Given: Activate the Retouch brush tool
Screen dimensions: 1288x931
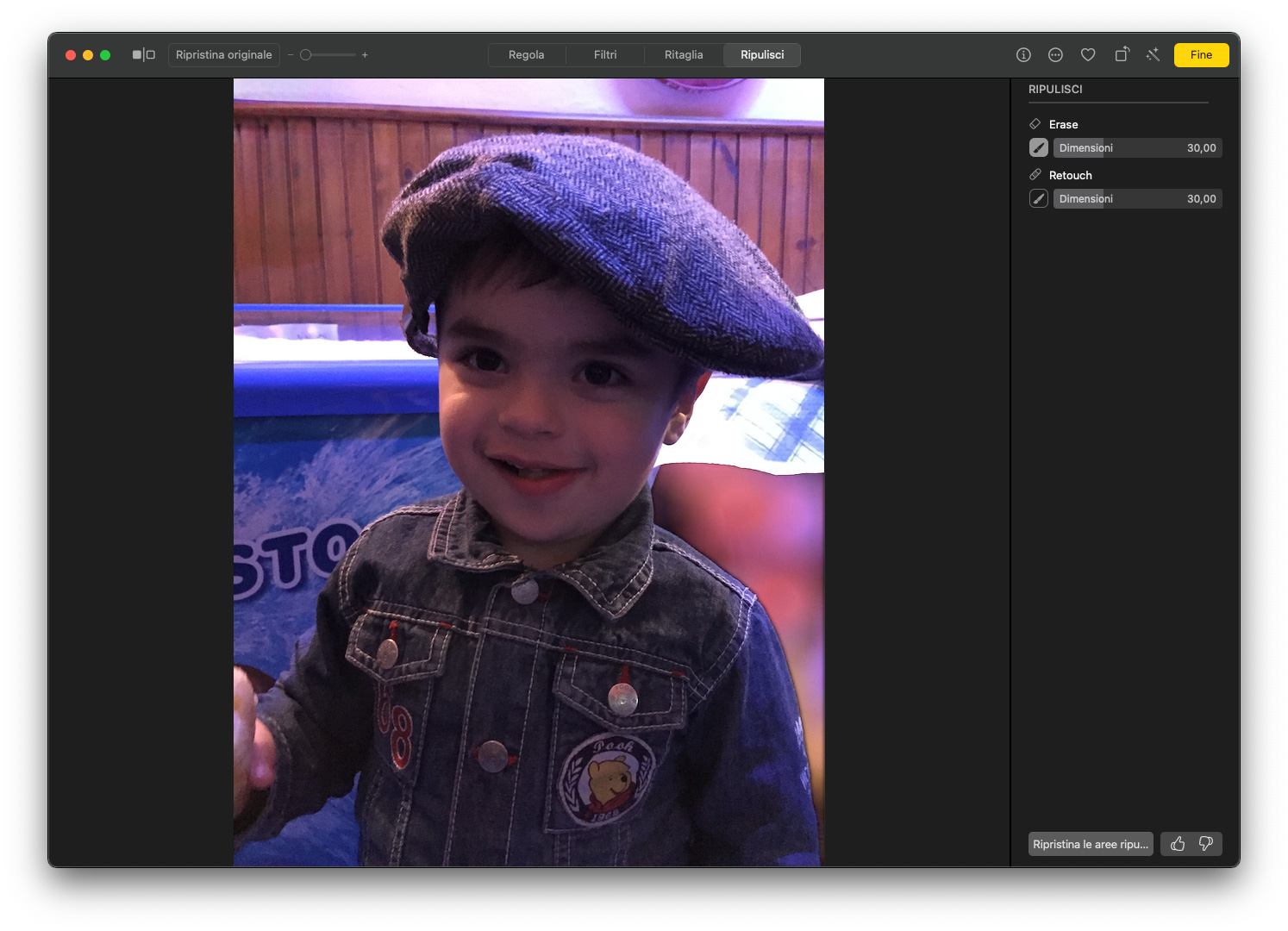Looking at the screenshot, I should [1039, 199].
